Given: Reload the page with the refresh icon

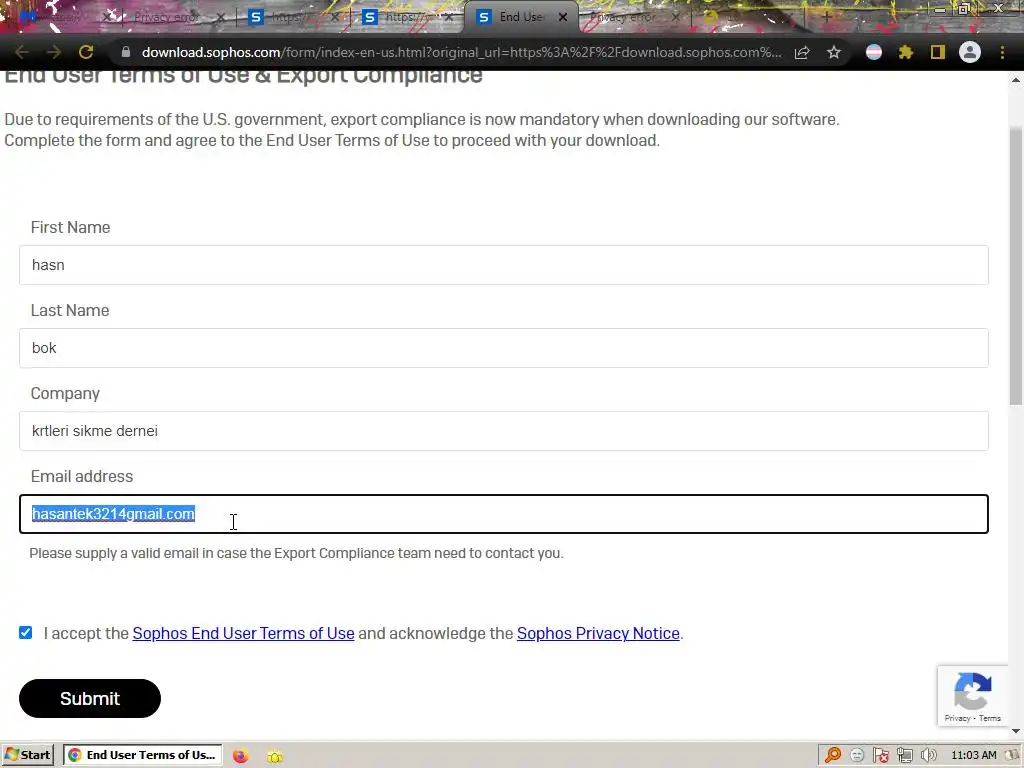Looking at the screenshot, I should point(86,52).
